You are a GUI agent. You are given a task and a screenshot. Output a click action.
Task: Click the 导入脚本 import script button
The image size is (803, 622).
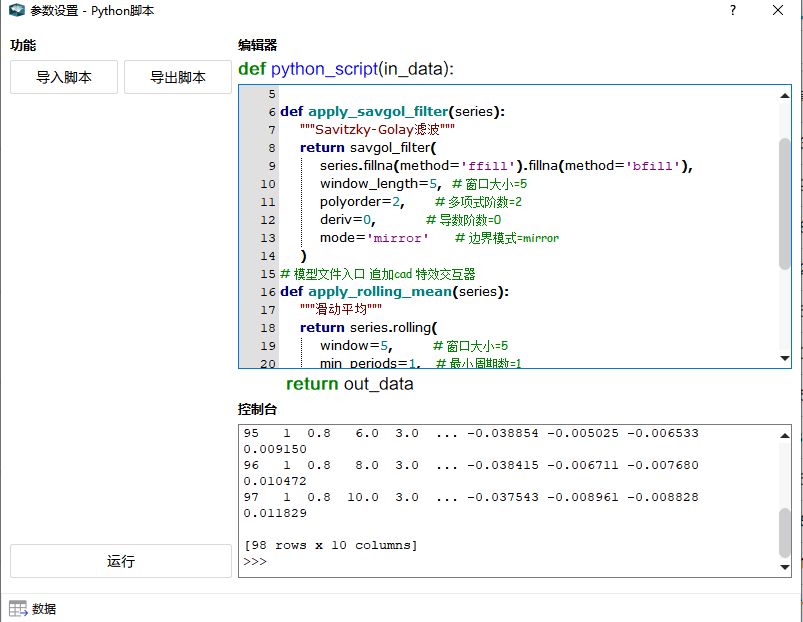tap(64, 77)
